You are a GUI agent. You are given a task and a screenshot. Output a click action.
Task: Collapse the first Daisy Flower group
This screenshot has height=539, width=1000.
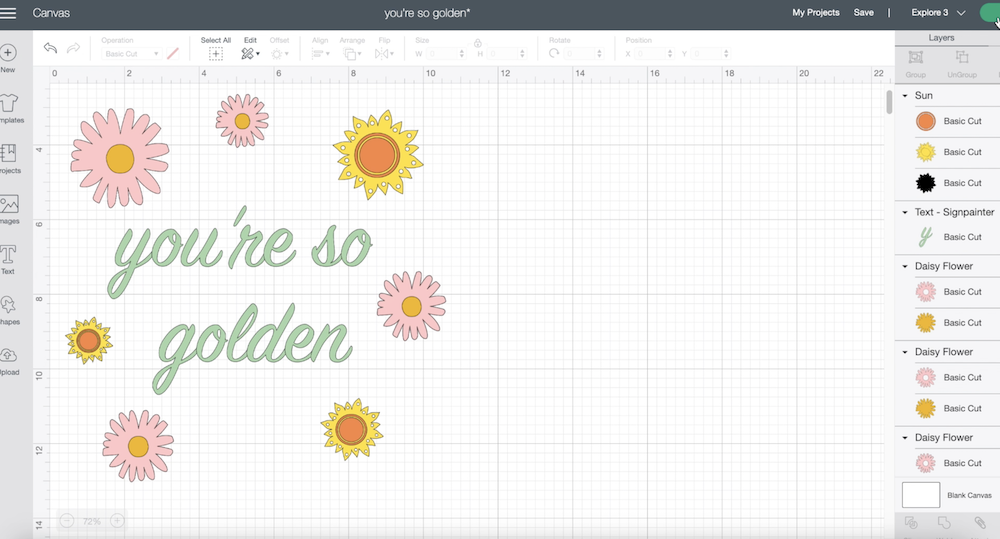(x=905, y=267)
